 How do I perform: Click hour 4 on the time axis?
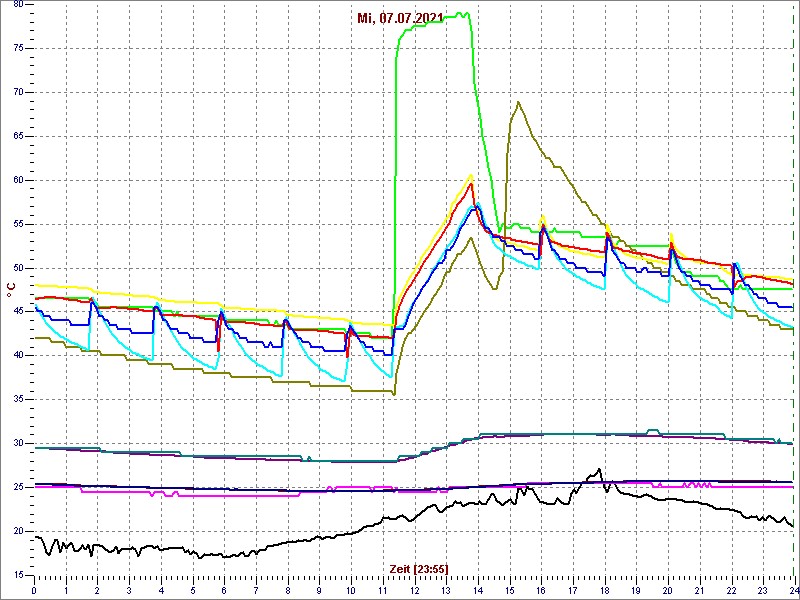161,590
